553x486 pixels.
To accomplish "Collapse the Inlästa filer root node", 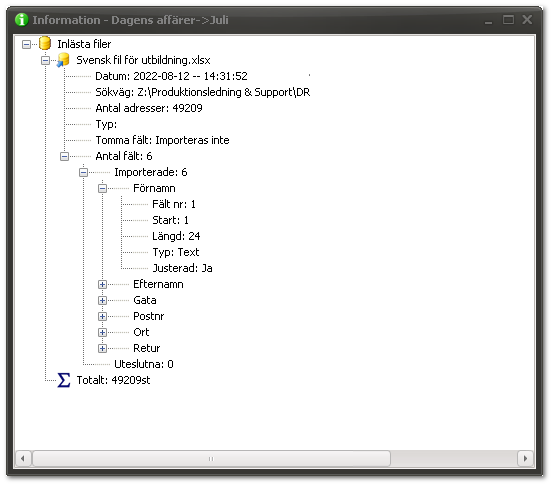I will (x=26, y=44).
